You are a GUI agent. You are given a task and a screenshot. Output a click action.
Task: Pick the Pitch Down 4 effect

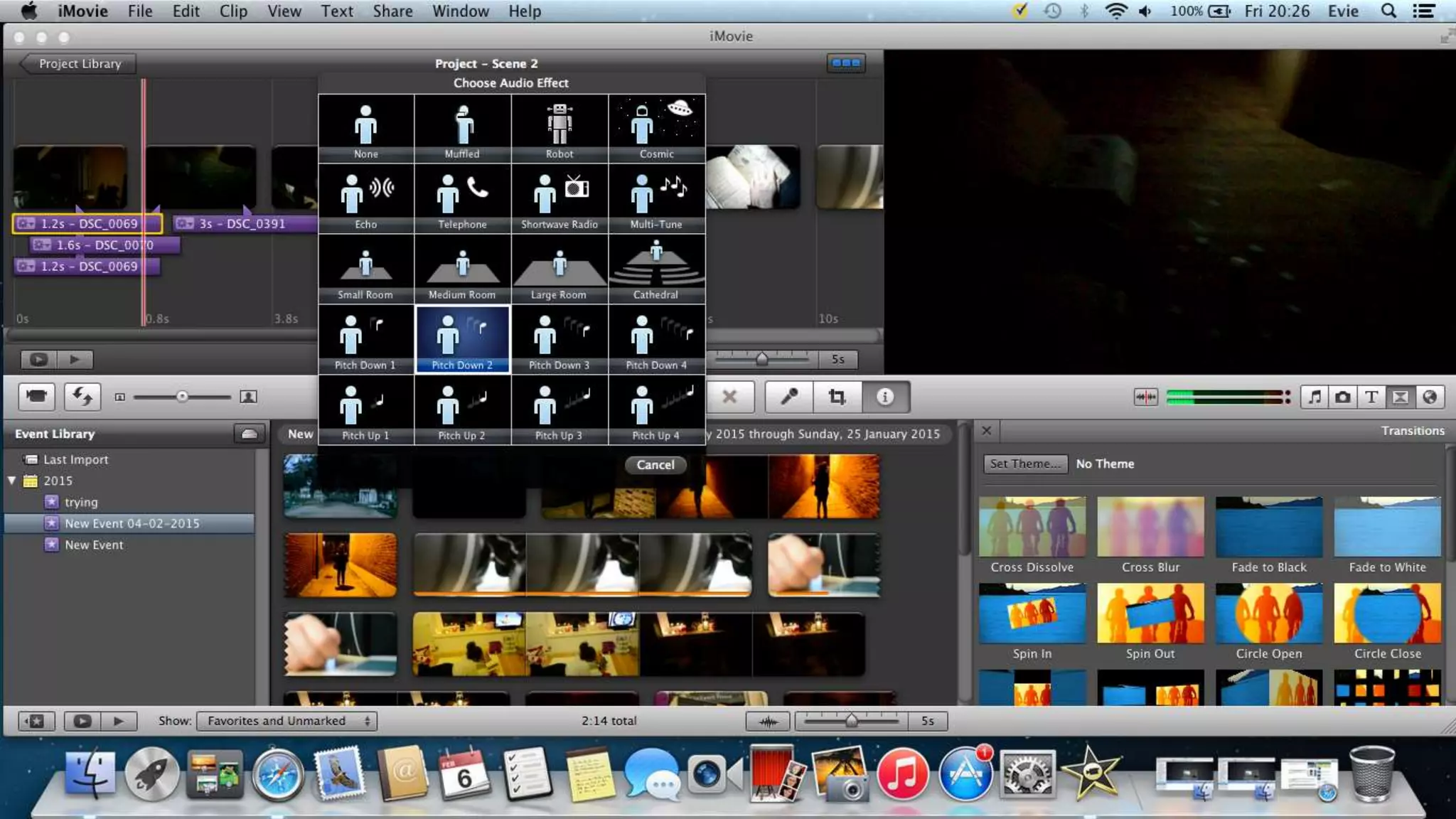(x=657, y=340)
